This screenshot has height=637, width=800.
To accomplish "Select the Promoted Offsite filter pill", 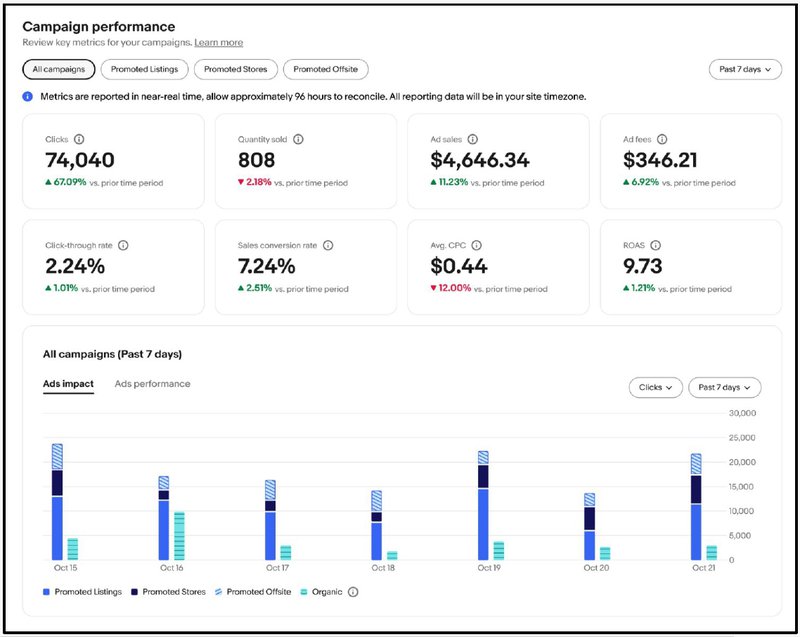I will (326, 69).
